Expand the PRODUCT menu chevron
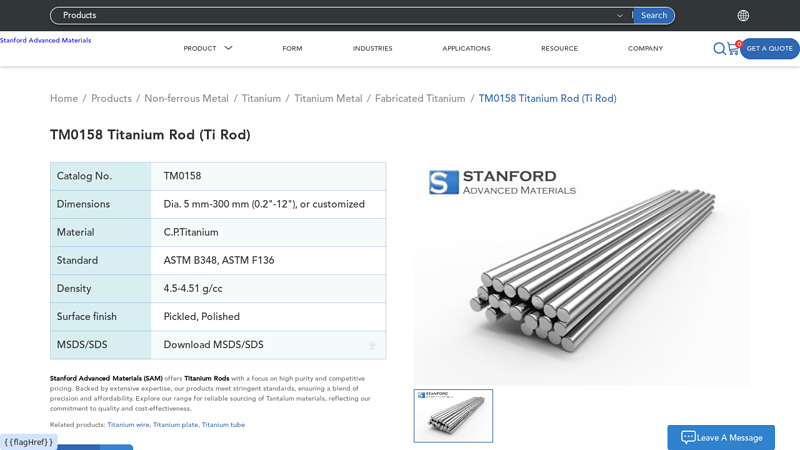 [x=228, y=48]
